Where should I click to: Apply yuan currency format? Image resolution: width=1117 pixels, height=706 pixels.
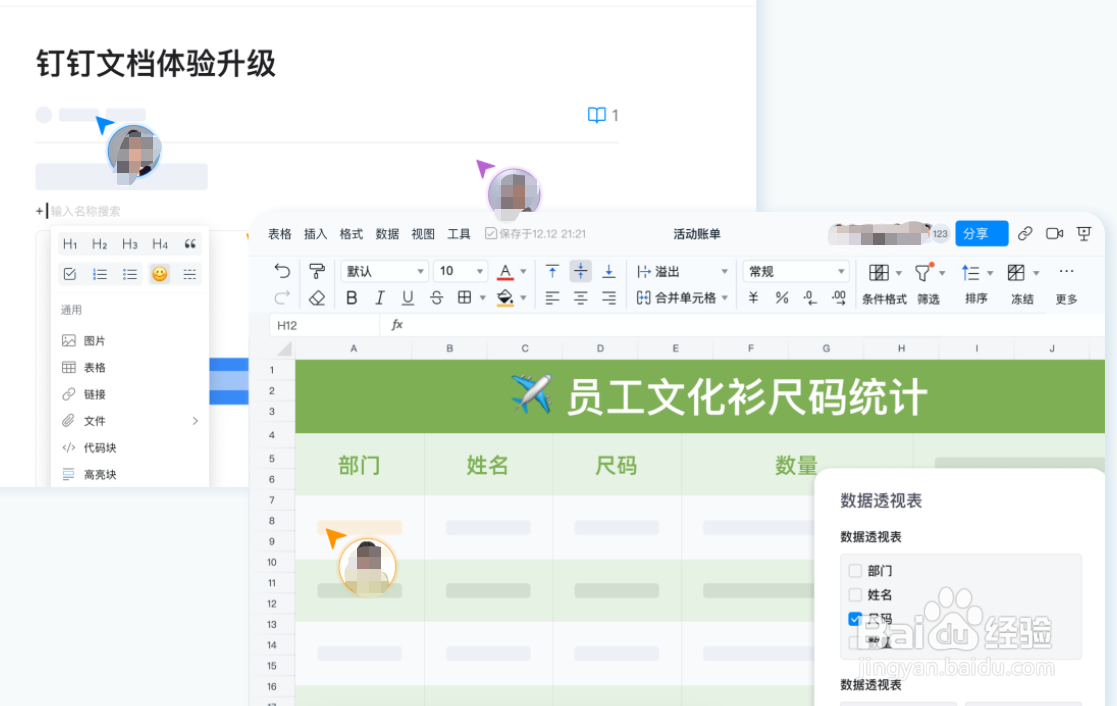tap(753, 298)
